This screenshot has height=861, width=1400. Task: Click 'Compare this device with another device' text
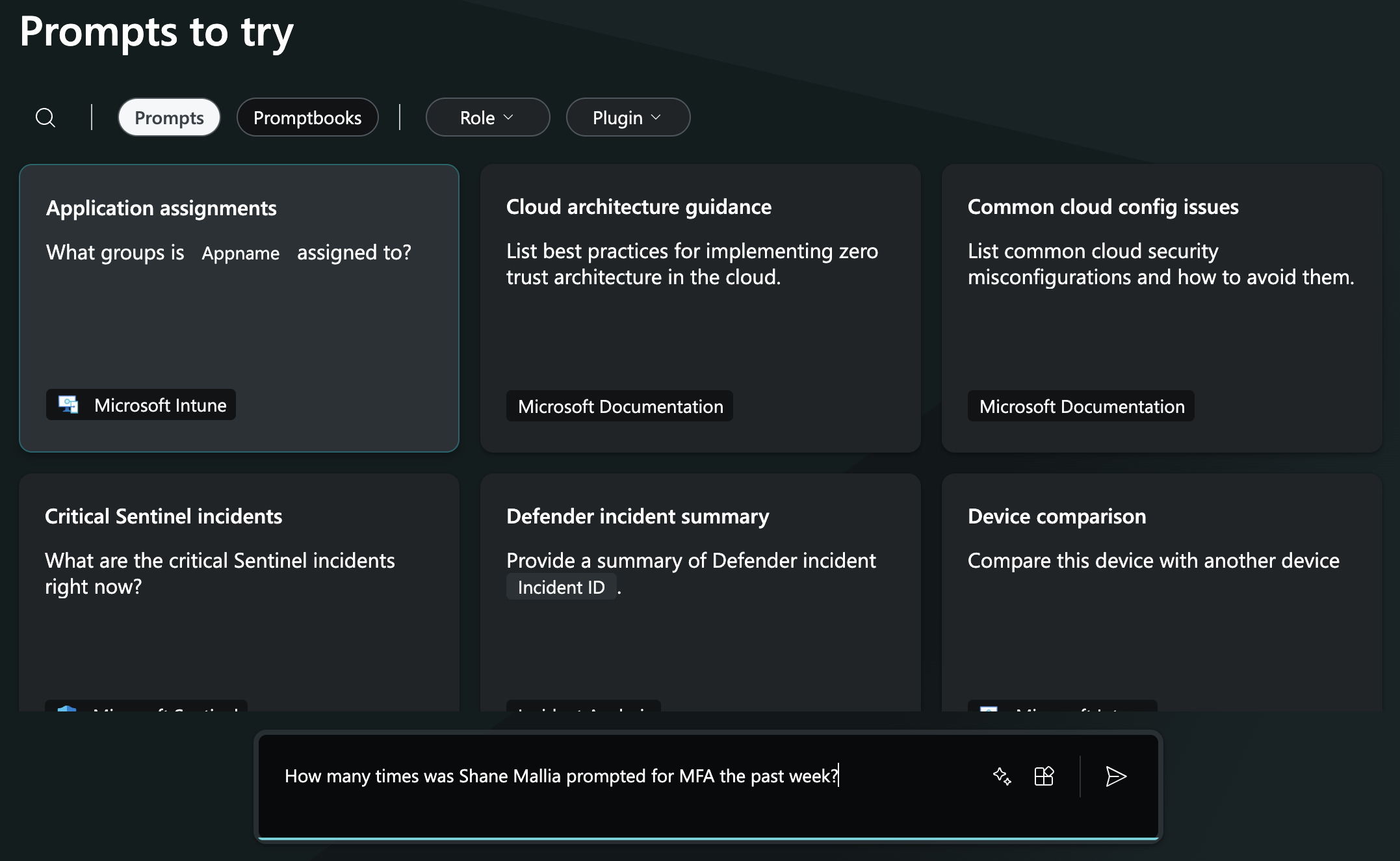point(1153,561)
